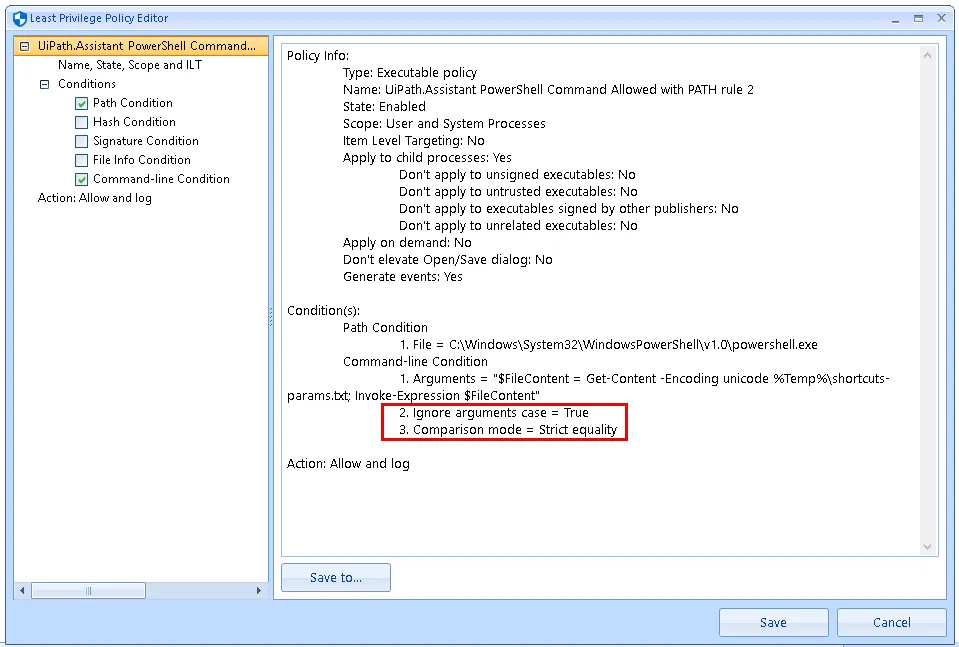Click the panel splitter grip handle

271,316
